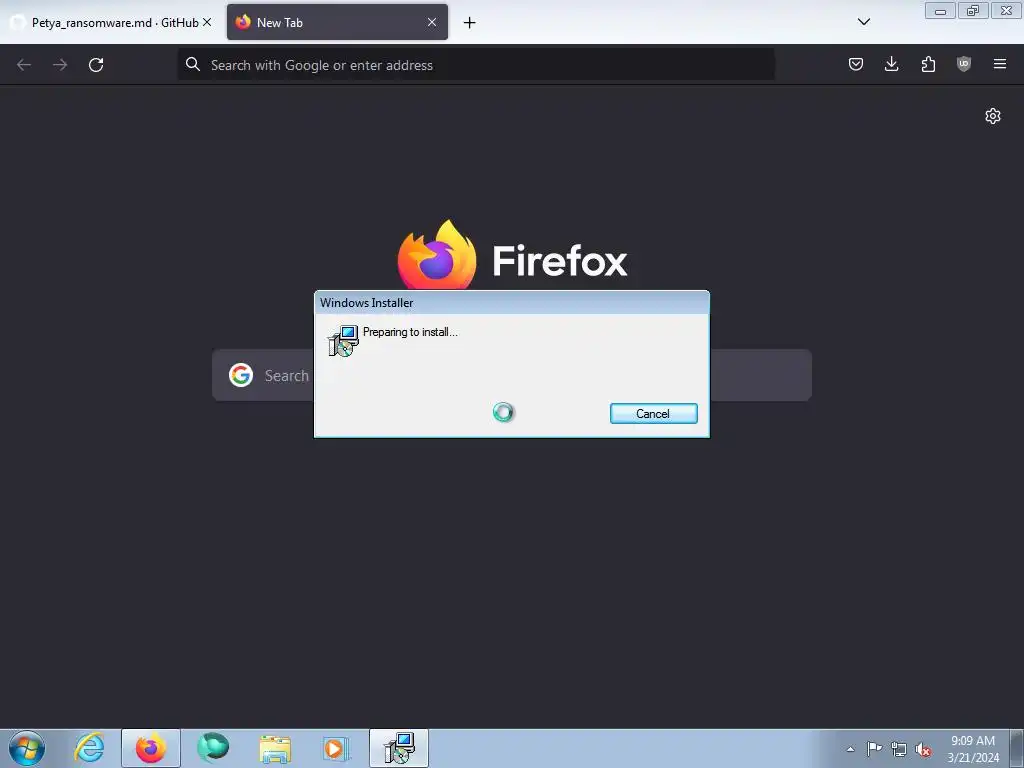
Task: Click the Show desktop strip
Action: [x=1017, y=748]
